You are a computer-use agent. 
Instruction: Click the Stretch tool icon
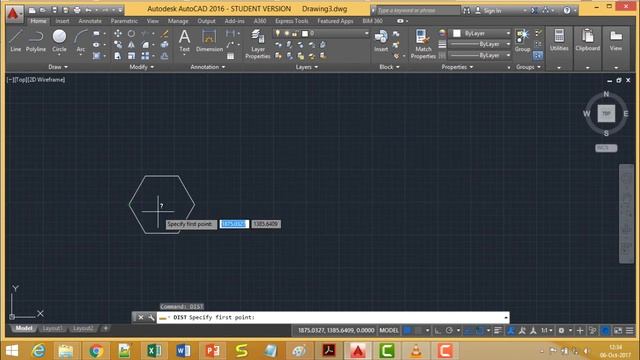point(118,56)
